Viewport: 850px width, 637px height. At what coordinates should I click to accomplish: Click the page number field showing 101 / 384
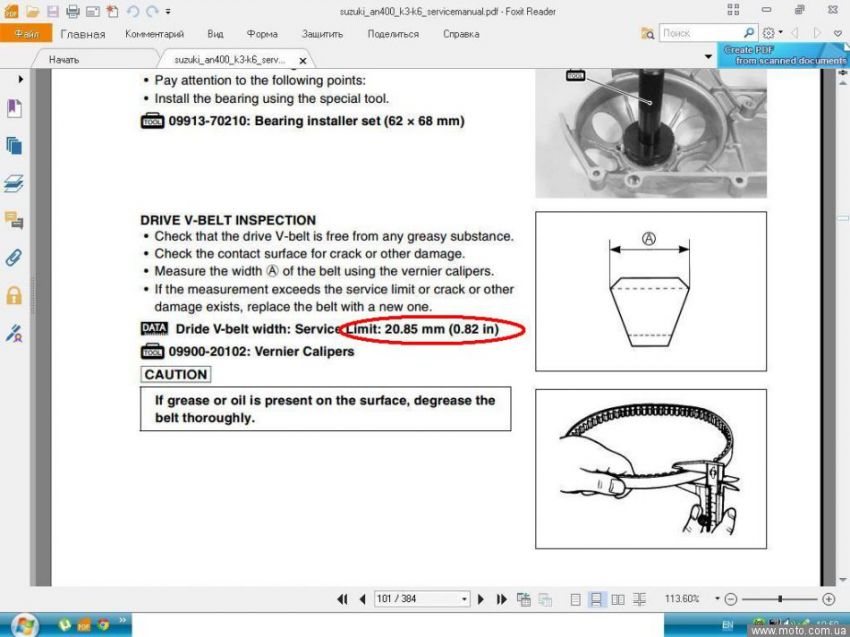tap(416, 599)
